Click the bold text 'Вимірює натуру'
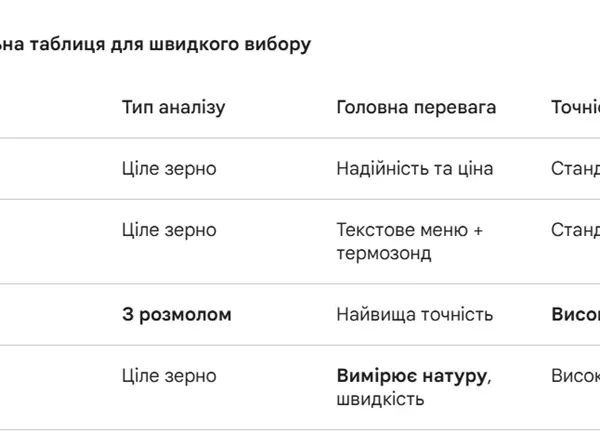Screen dimensions: 600x433 coord(412,376)
